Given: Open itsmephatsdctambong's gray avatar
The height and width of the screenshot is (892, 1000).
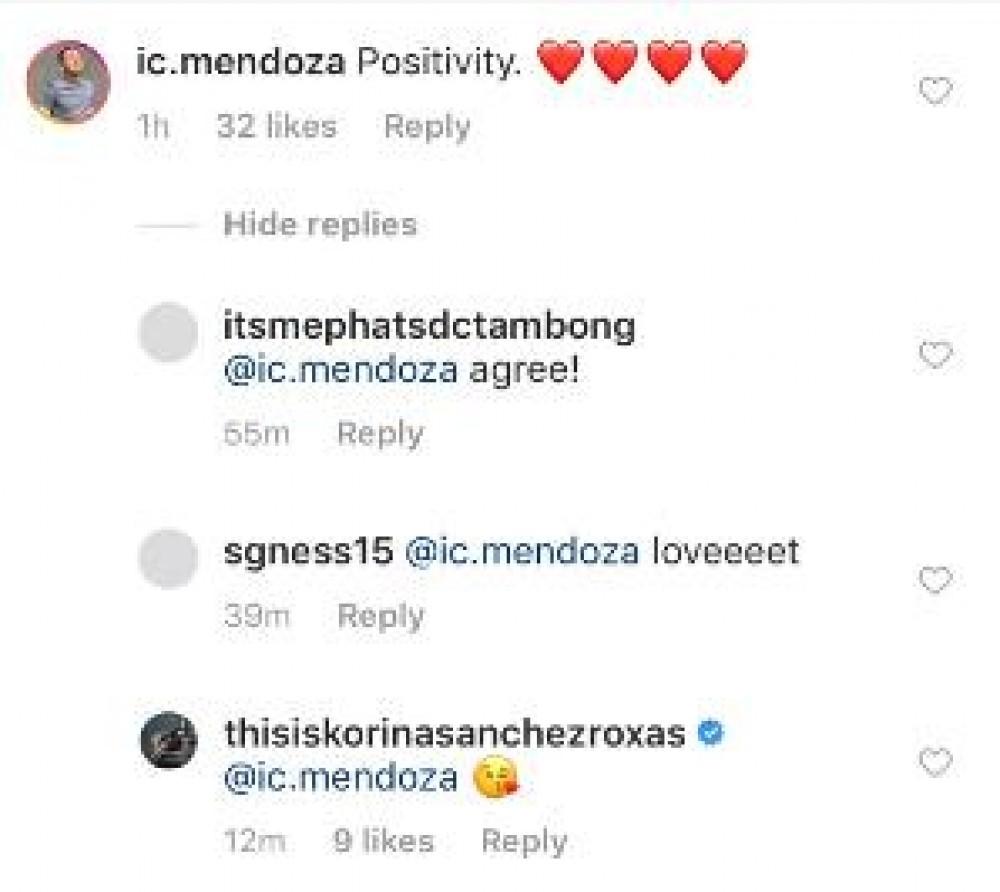Looking at the screenshot, I should (x=168, y=332).
